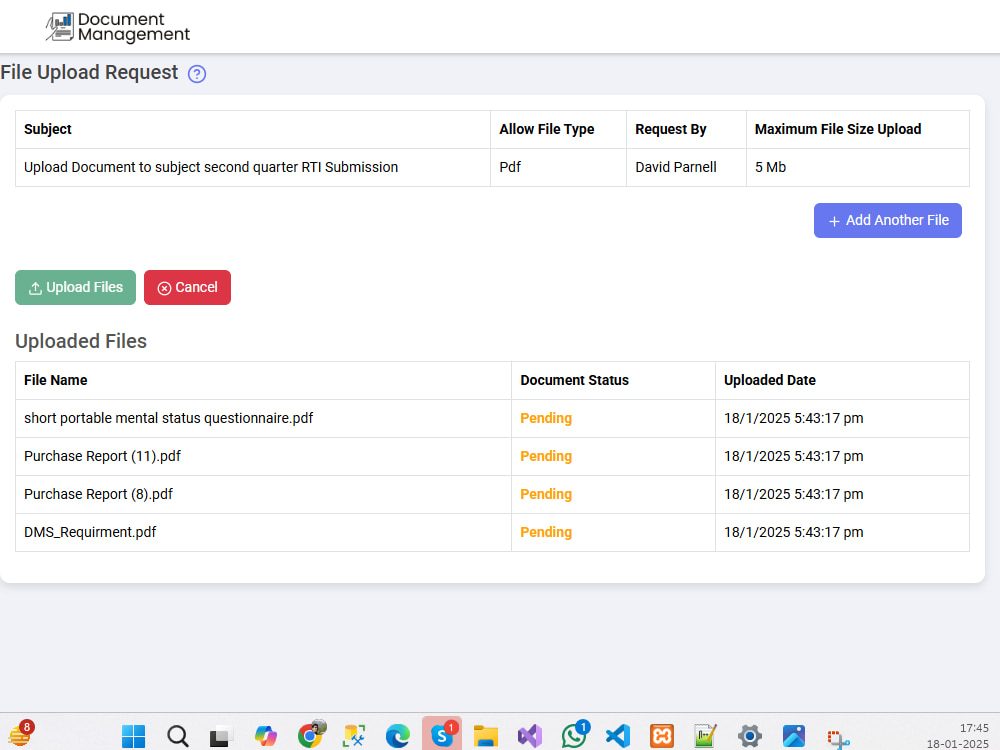Select Pending status of Purchase Report (11).pdf

tap(546, 457)
